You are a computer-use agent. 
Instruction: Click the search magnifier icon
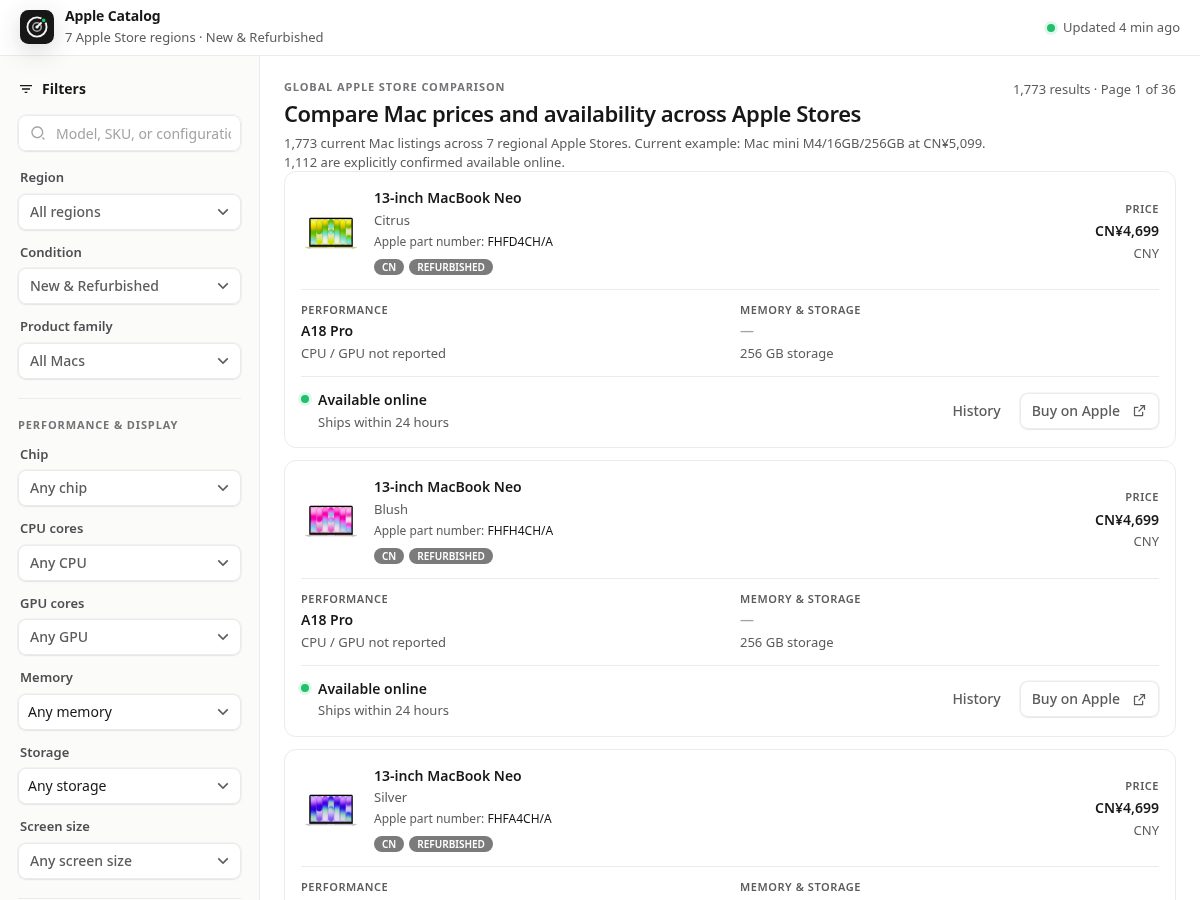pos(38,133)
